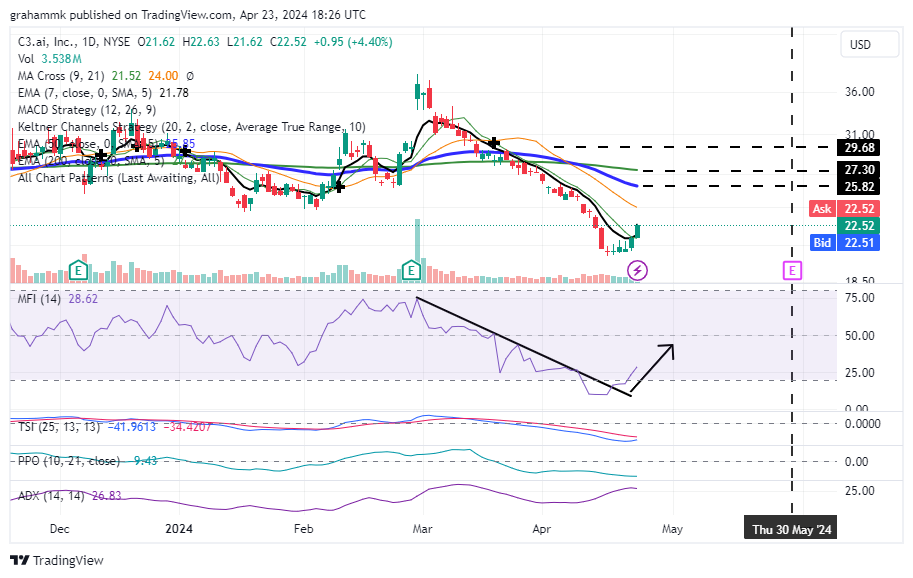The height and width of the screenshot is (578, 913).
Task: Click the magenta future earnings E marker
Action: 792,270
